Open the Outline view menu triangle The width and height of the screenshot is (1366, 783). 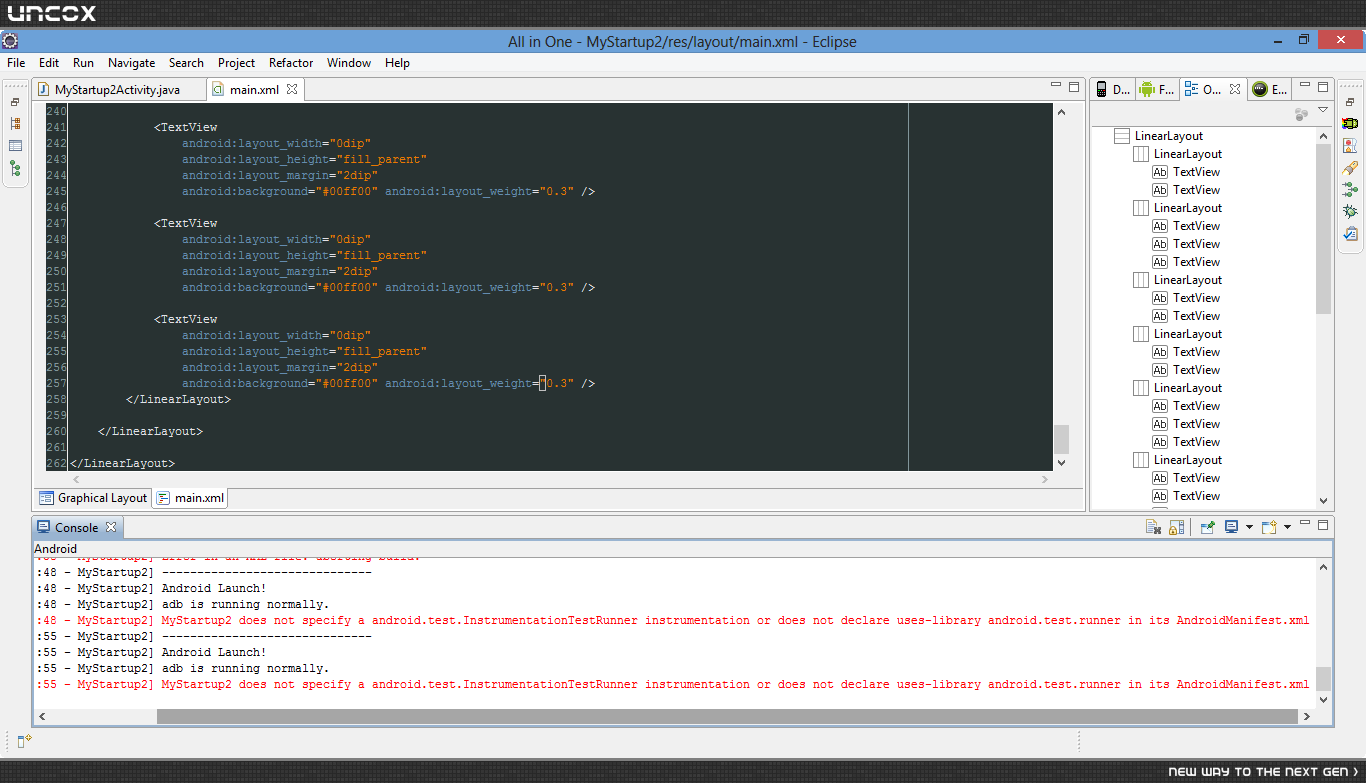click(x=1323, y=110)
